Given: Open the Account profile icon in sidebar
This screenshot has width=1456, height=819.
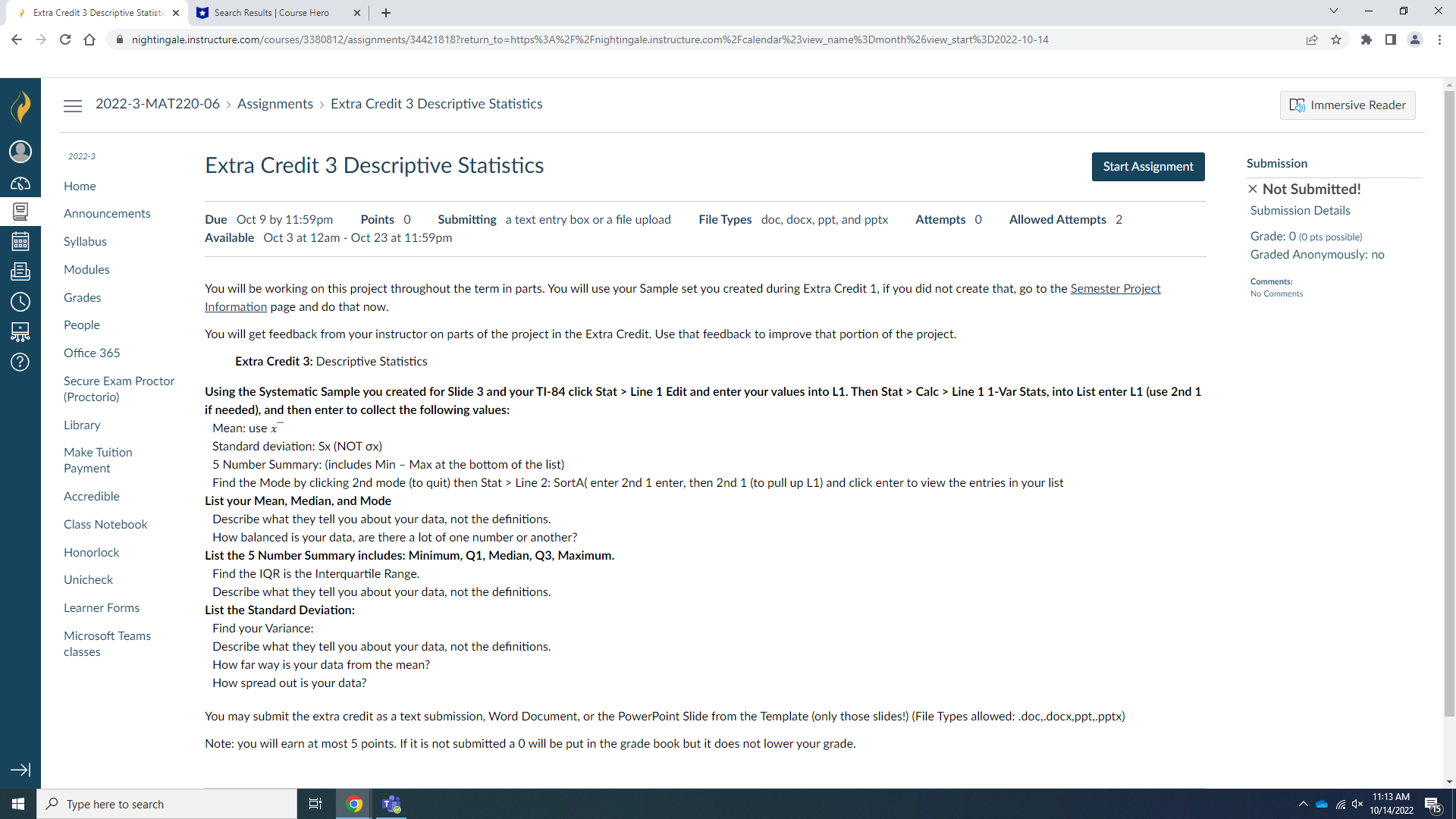Looking at the screenshot, I should (x=20, y=152).
